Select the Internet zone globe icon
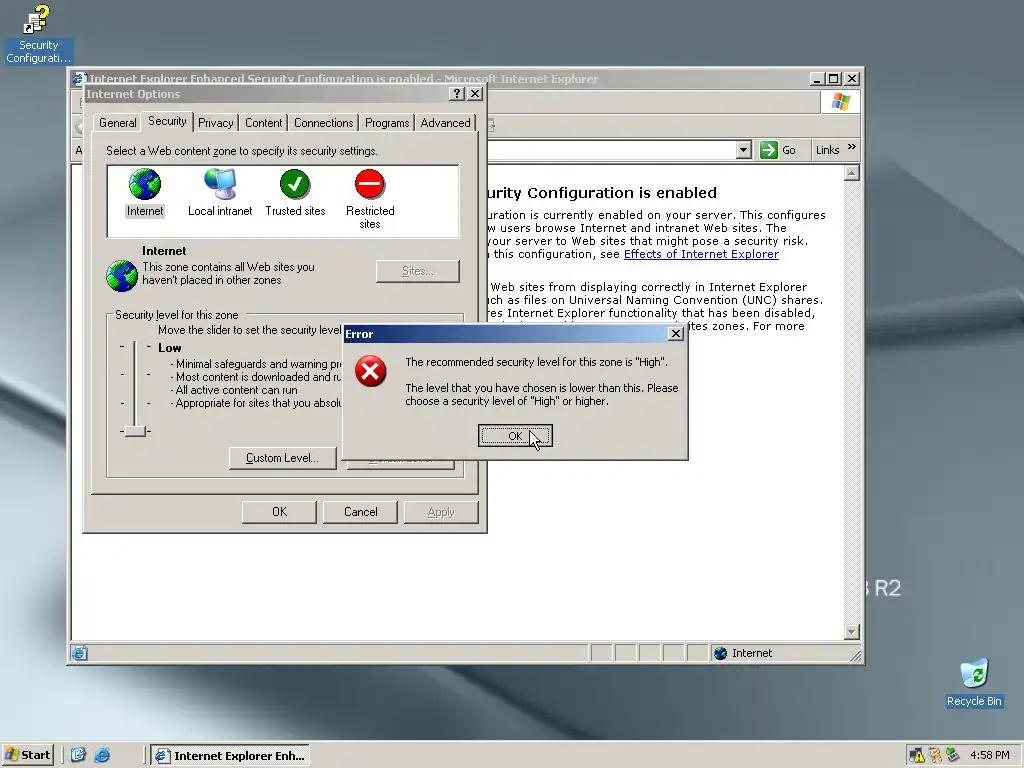Screen dimensions: 1024x768 [x=144, y=184]
